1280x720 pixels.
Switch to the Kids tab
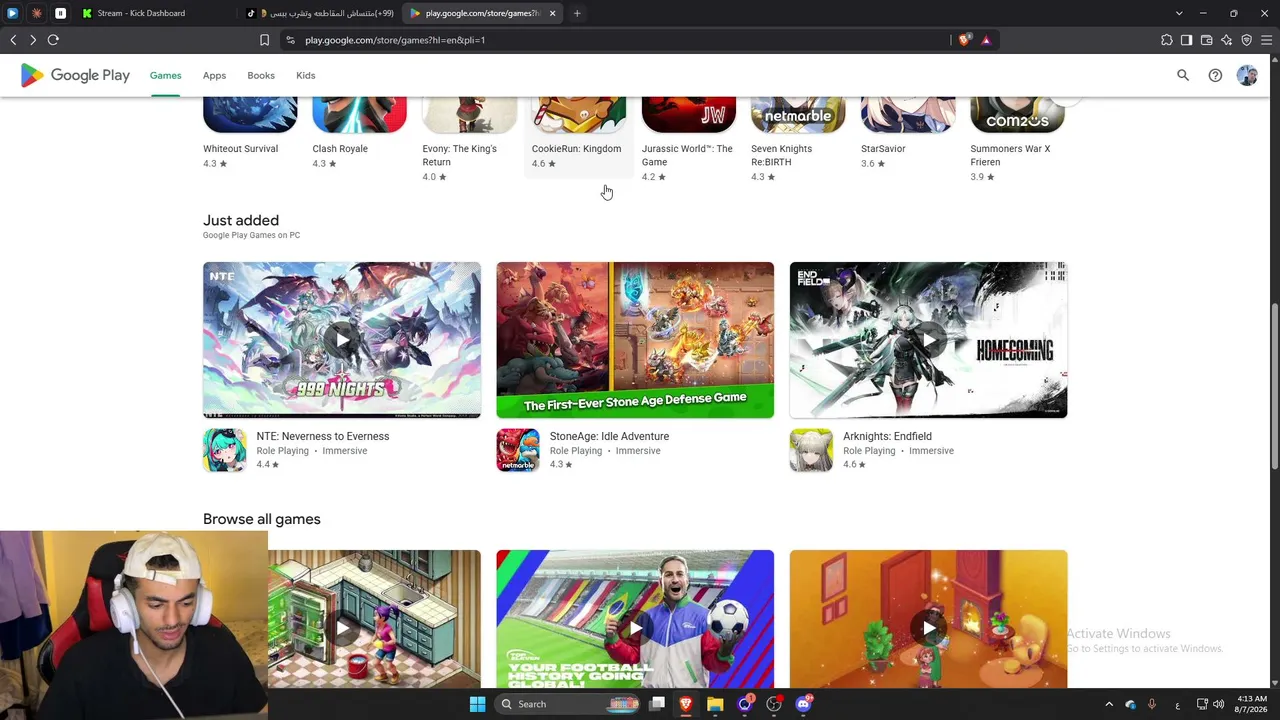click(306, 75)
